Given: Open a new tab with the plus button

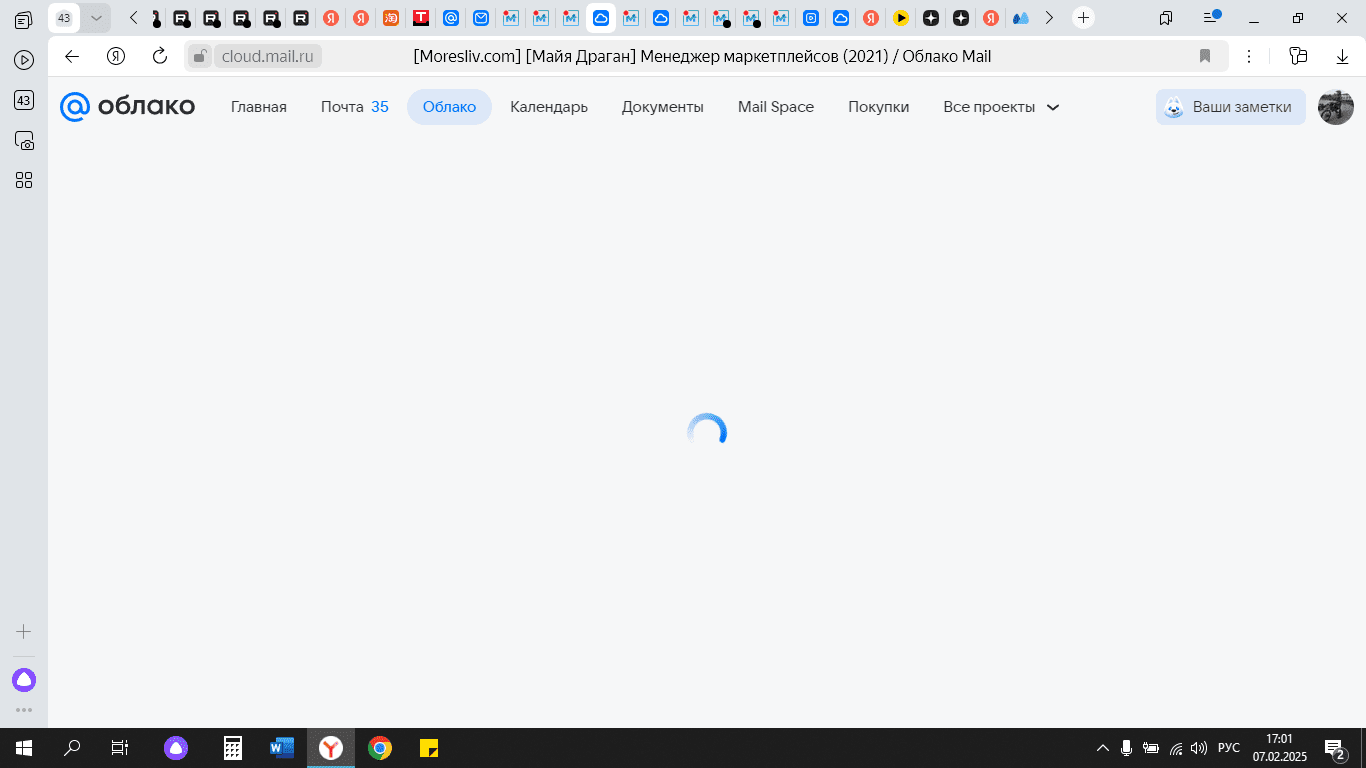Looking at the screenshot, I should point(1083,18).
